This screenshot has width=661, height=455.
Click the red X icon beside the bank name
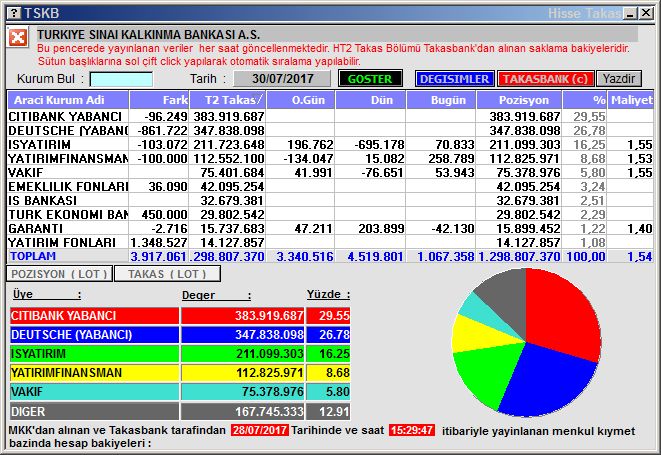coord(18,38)
